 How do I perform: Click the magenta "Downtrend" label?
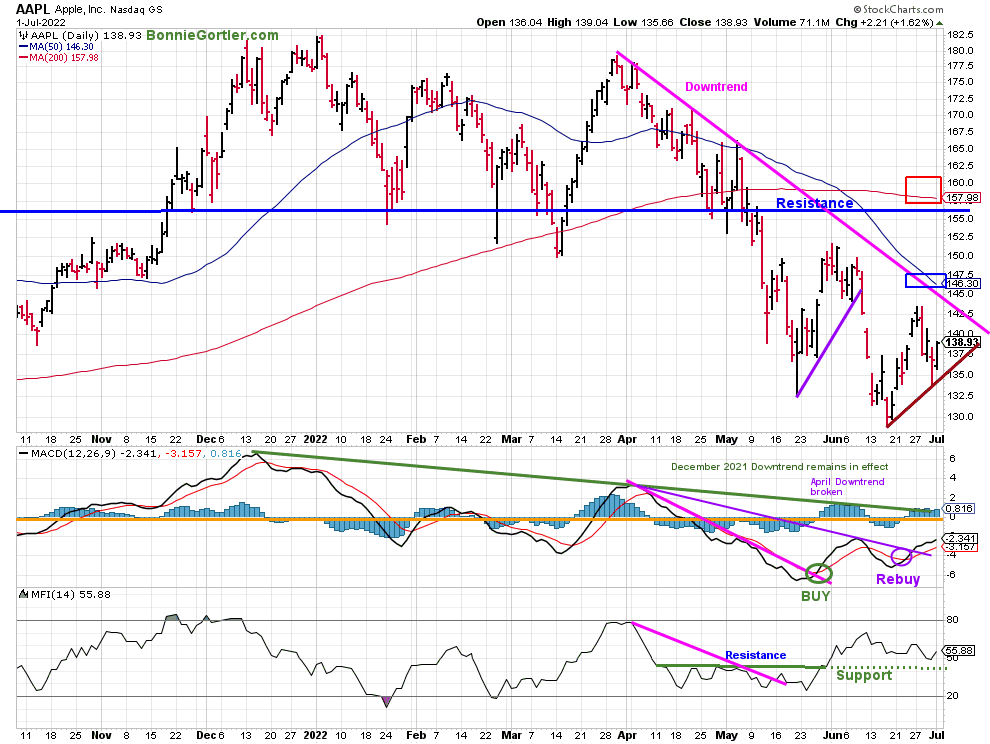(716, 87)
